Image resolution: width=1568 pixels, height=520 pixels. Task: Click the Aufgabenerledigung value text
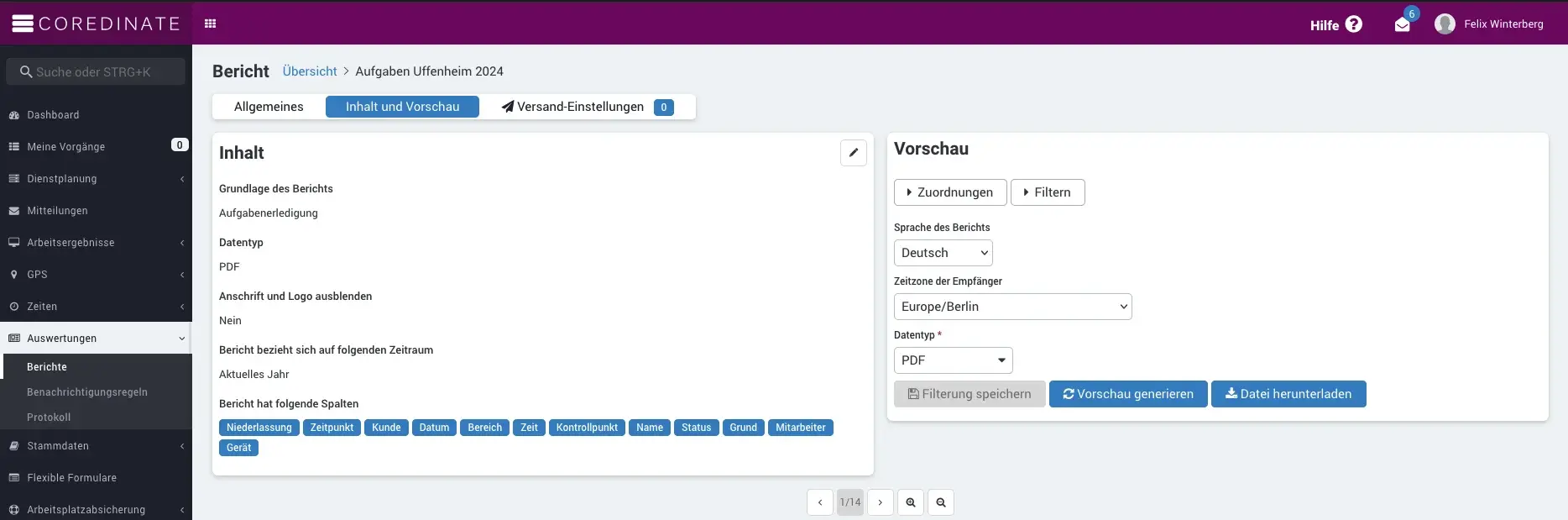pyautogui.click(x=269, y=213)
